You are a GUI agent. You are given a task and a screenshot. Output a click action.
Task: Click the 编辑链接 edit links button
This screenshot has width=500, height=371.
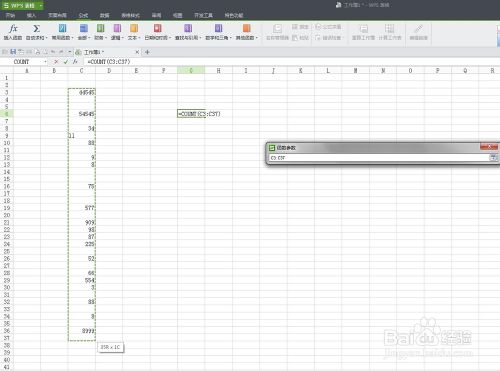click(x=418, y=32)
